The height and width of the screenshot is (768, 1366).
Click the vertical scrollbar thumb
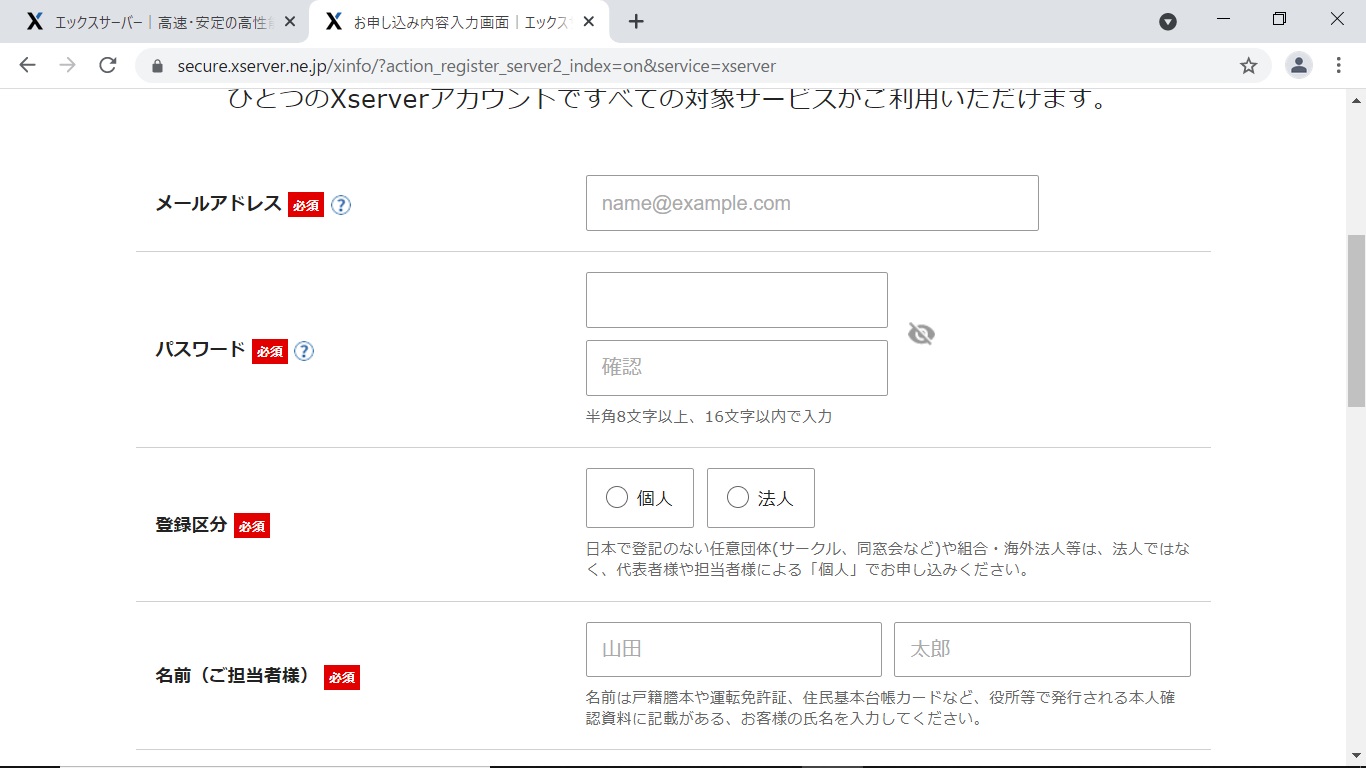click(x=1356, y=321)
